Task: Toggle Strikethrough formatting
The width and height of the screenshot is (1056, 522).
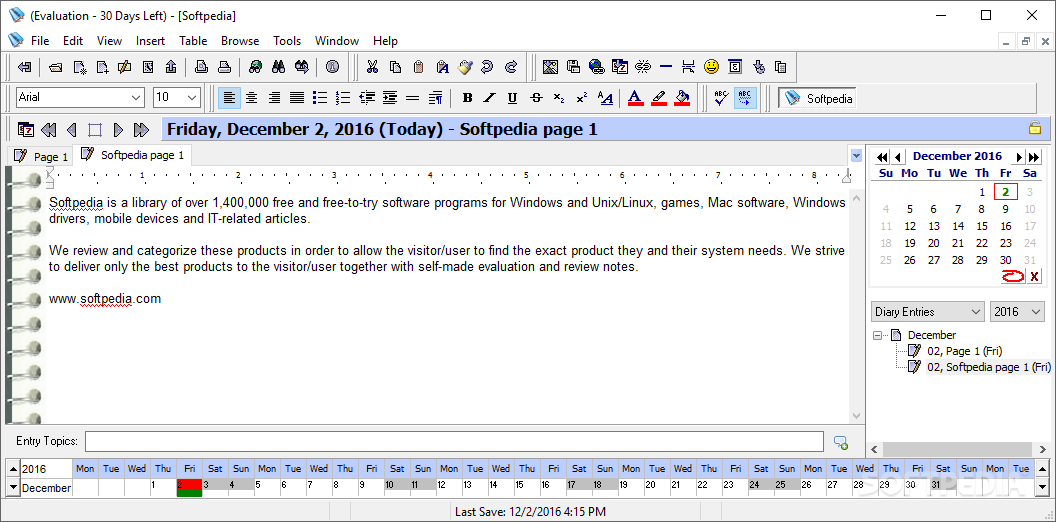Action: (x=536, y=98)
